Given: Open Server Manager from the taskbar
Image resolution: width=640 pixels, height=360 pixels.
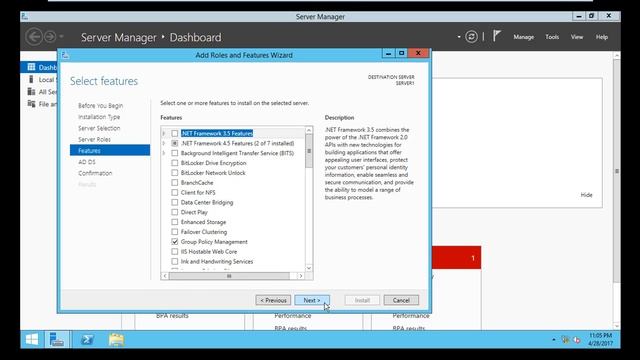Looking at the screenshot, I should pyautogui.click(x=56, y=340).
